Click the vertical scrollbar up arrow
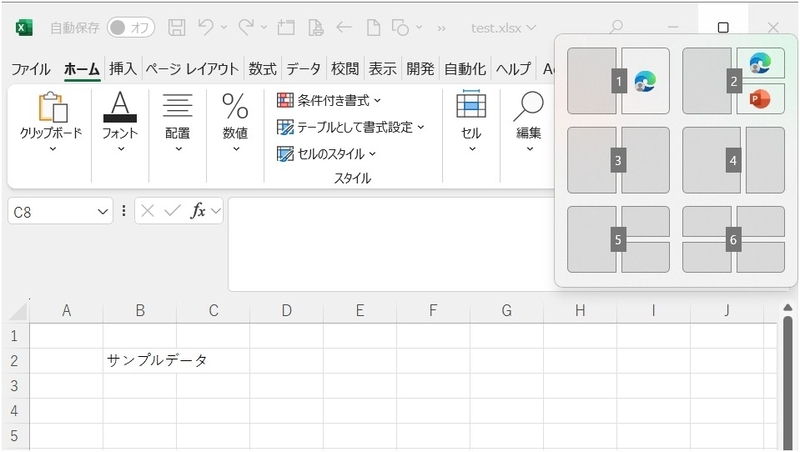The width and height of the screenshot is (800, 452). pyautogui.click(x=788, y=307)
